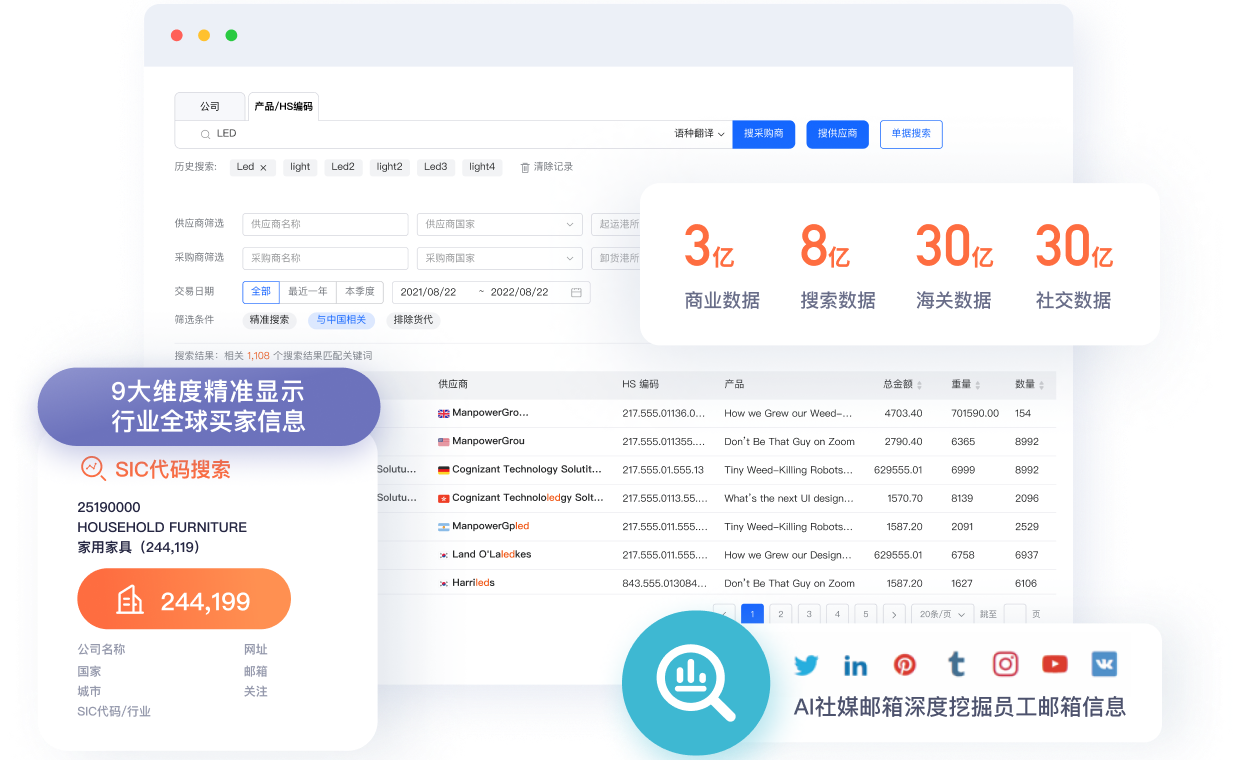Open the YouTube icon
Screen dimensions: 1238x760
(x=1054, y=664)
